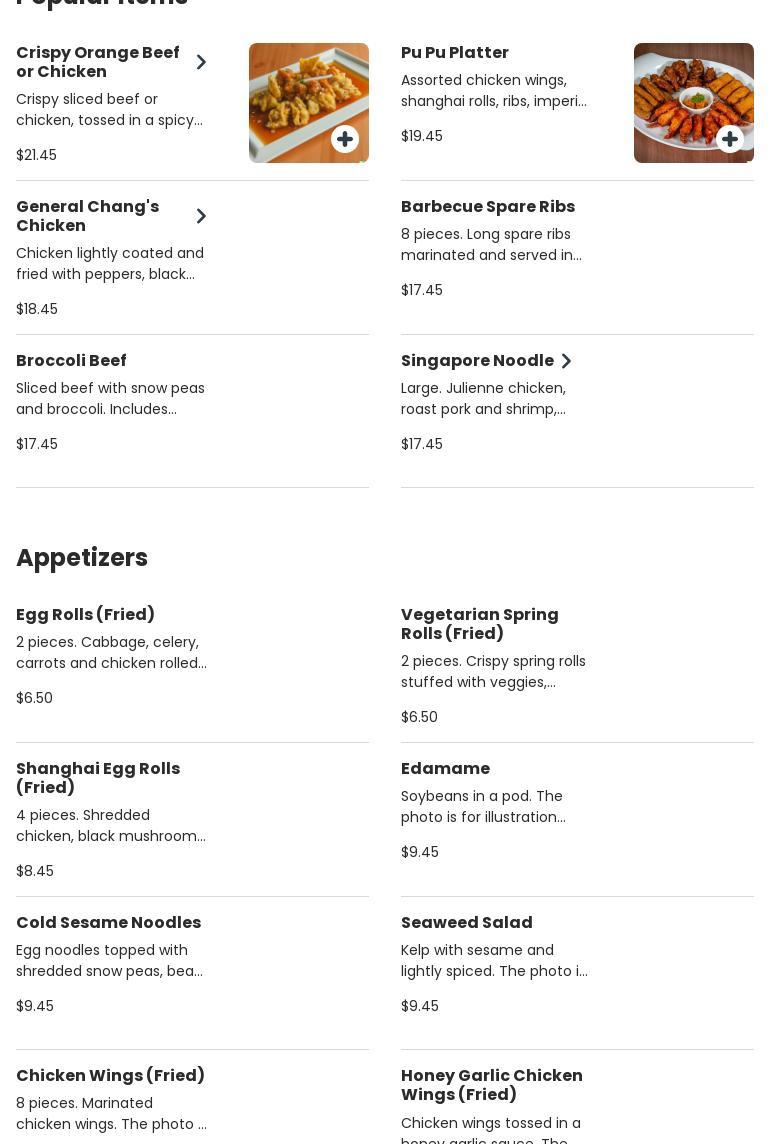Expand Singapore Noodle chevron arrow

click(x=566, y=361)
